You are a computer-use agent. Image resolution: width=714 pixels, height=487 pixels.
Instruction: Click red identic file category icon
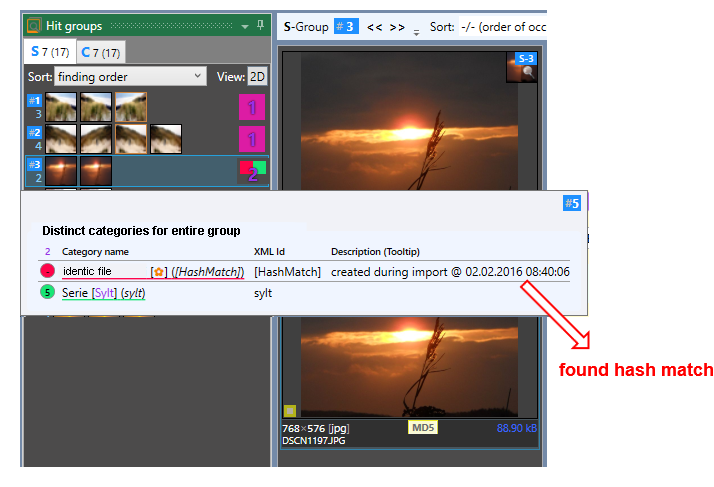coord(47,271)
